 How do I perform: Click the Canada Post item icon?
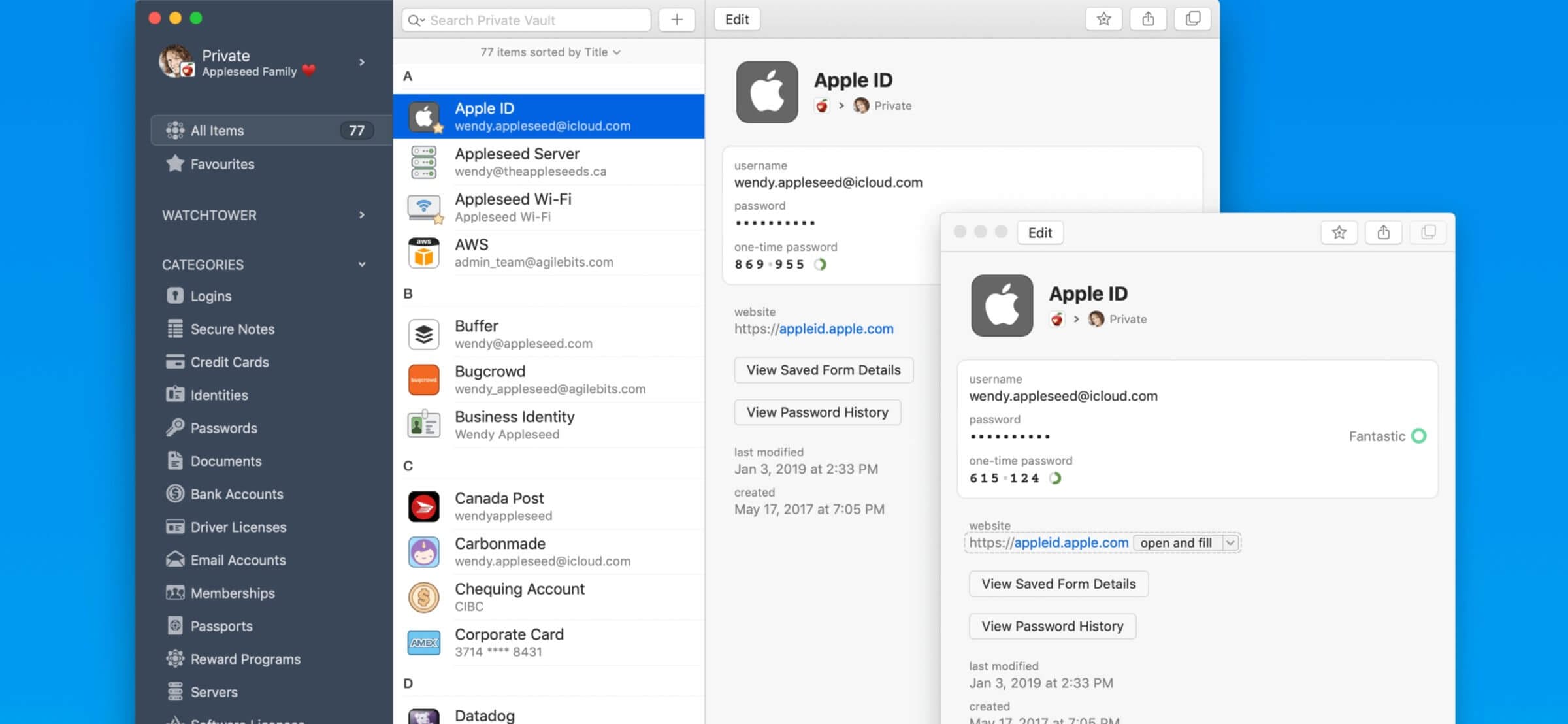424,506
